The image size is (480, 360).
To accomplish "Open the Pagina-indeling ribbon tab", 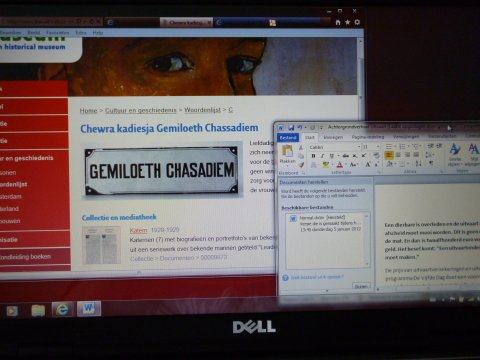I will click(368, 137).
